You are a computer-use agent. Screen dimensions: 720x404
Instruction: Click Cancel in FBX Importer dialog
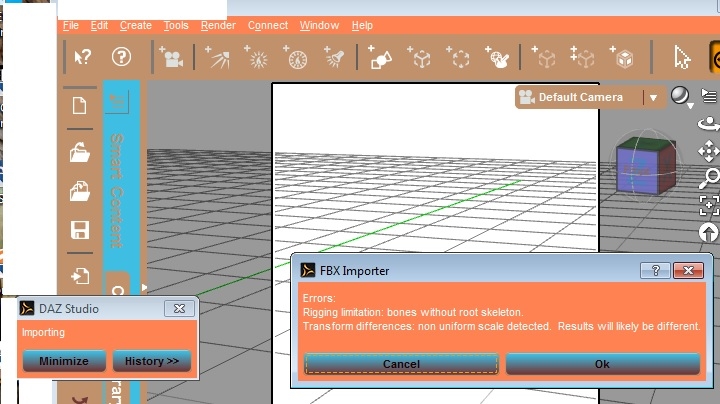(401, 364)
